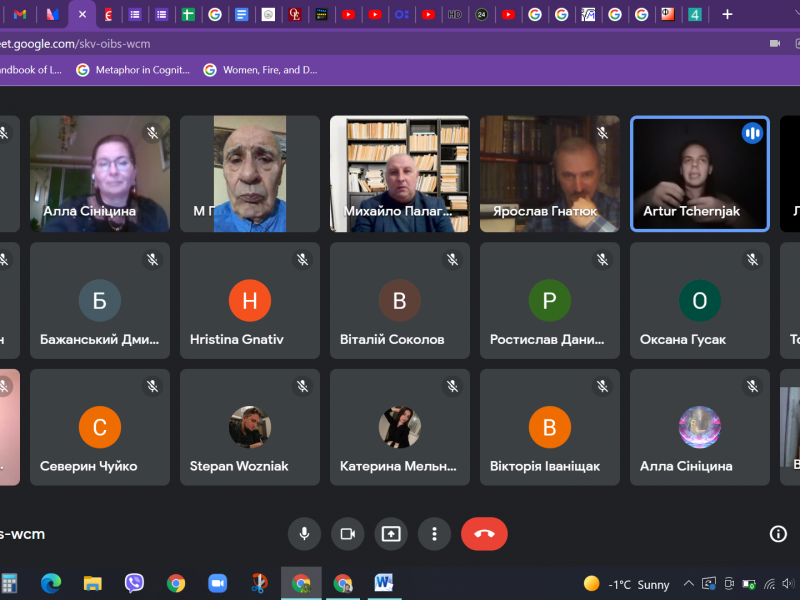Select Artur Tchernjak's video tile
800x600 pixels.
(699, 174)
